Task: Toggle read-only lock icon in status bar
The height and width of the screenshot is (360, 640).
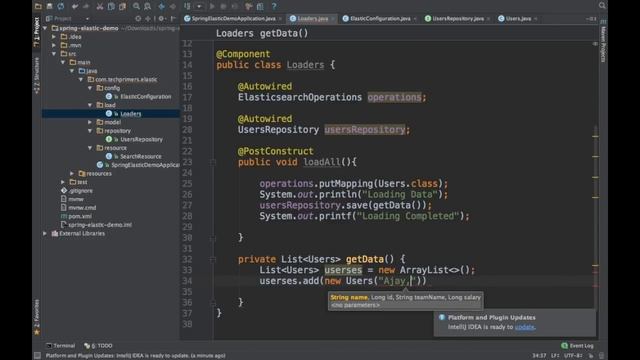Action: 591,356
